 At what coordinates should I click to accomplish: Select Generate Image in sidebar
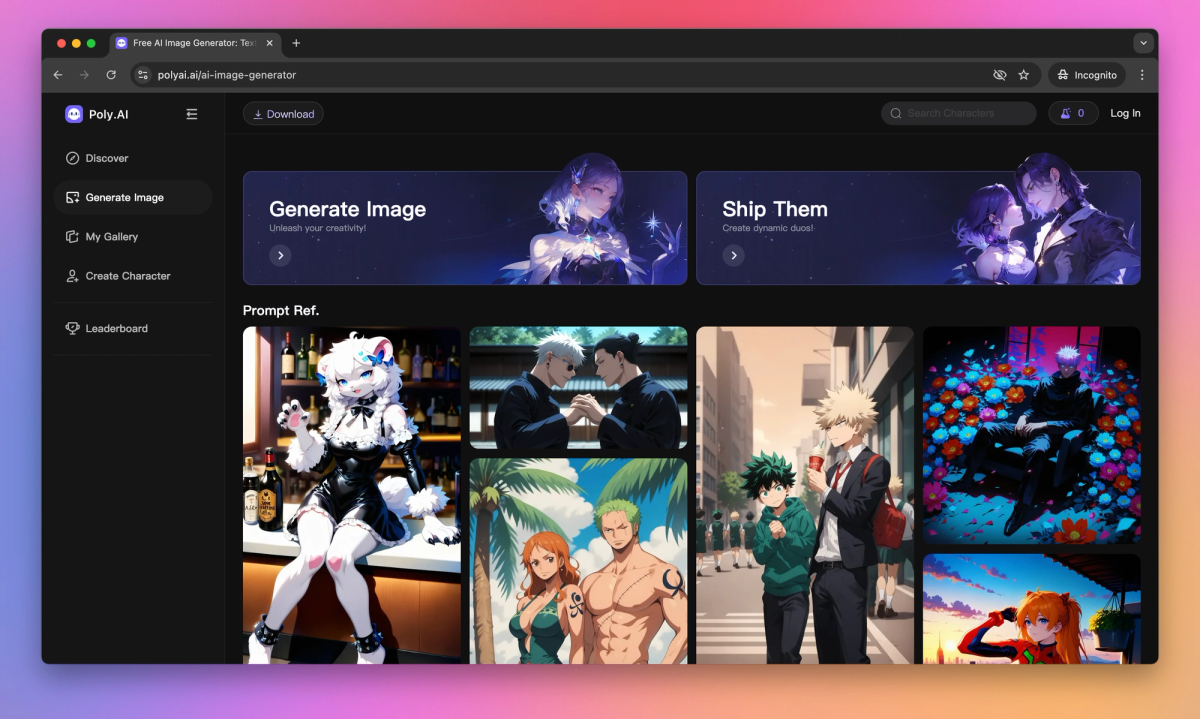pyautogui.click(x=133, y=197)
